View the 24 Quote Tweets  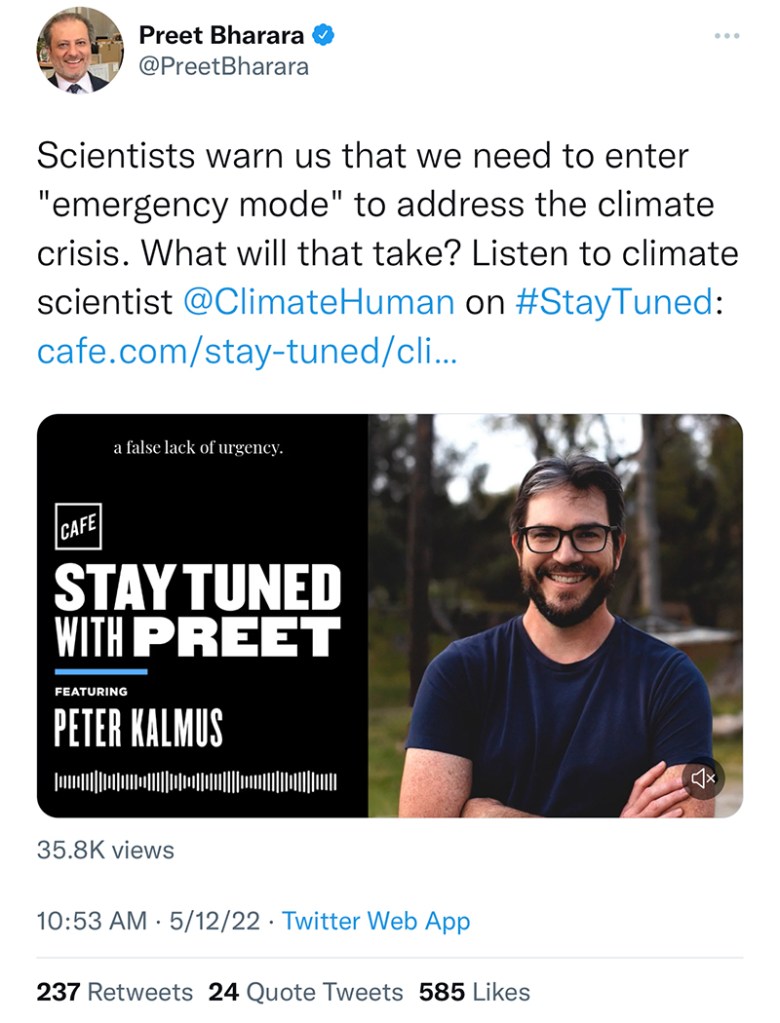click(305, 992)
